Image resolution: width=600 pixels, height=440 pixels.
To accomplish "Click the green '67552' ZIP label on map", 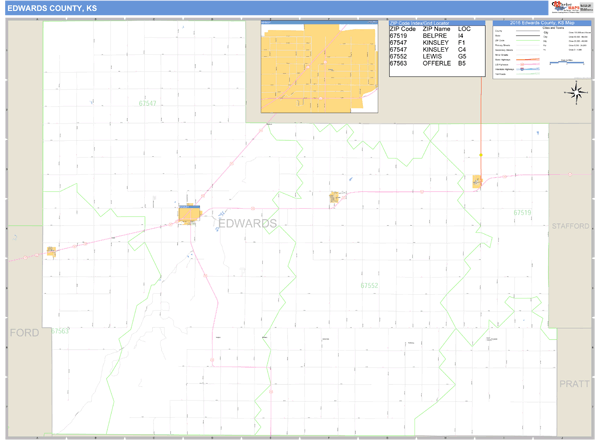I will 369,285.
